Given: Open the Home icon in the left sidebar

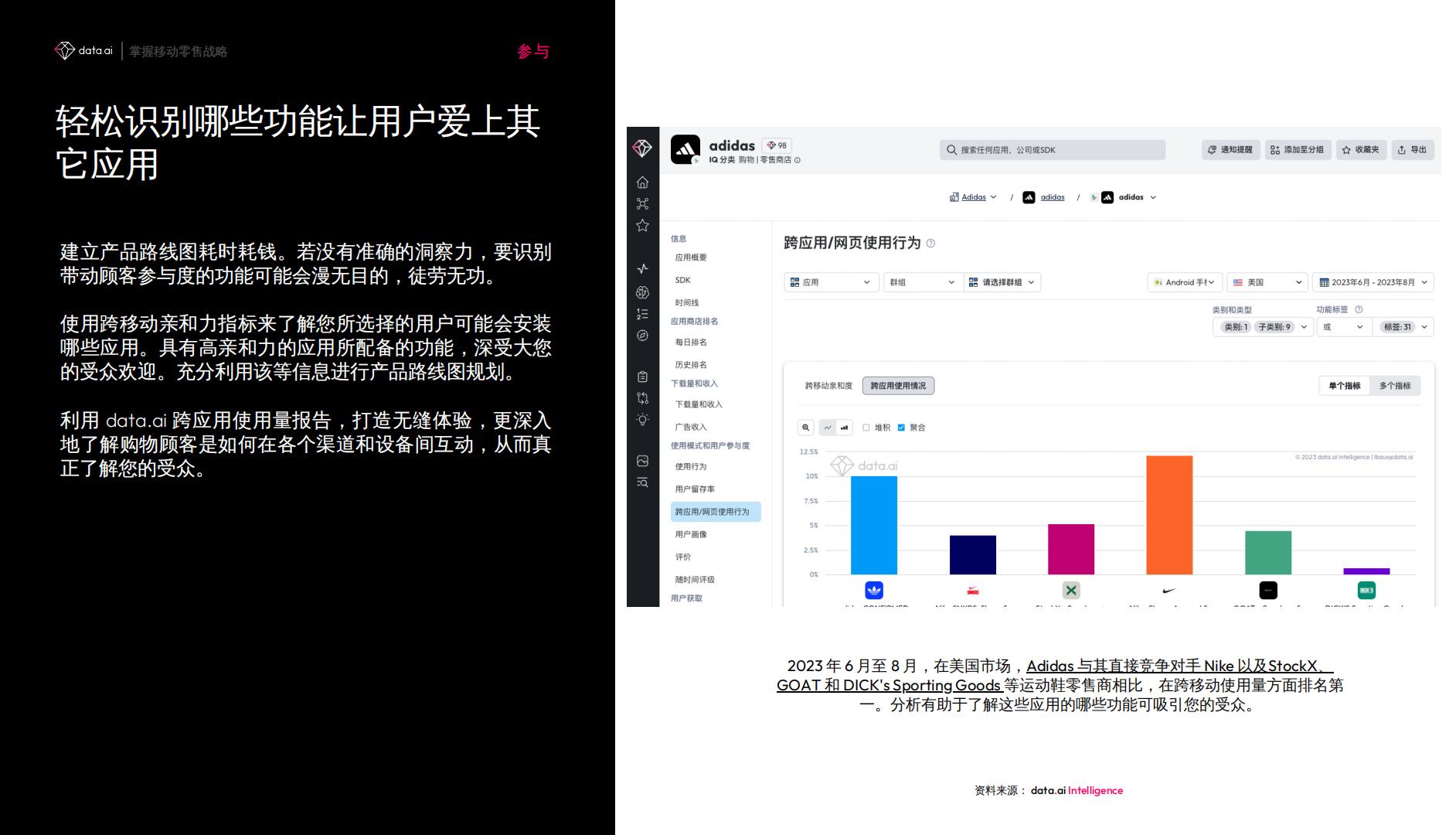Looking at the screenshot, I should (642, 182).
